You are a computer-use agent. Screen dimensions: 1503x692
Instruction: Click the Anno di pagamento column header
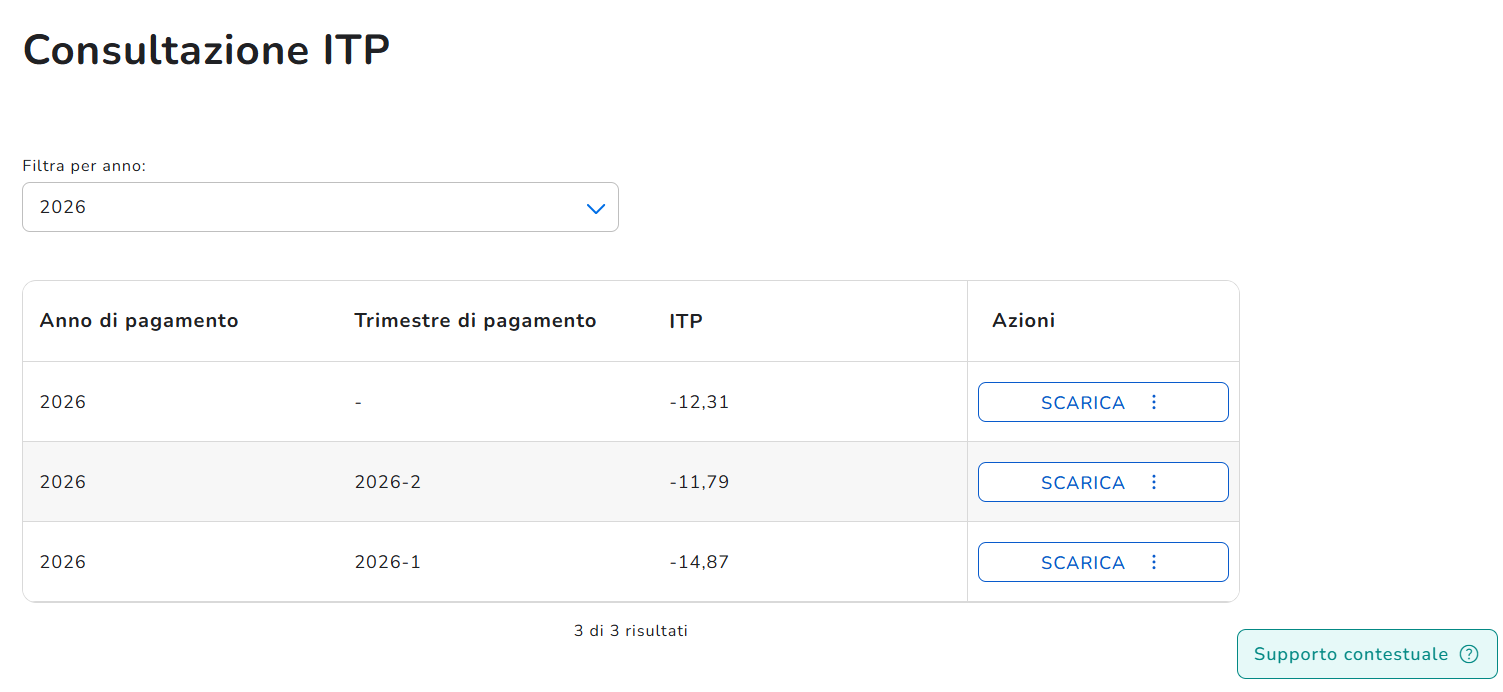(x=139, y=321)
